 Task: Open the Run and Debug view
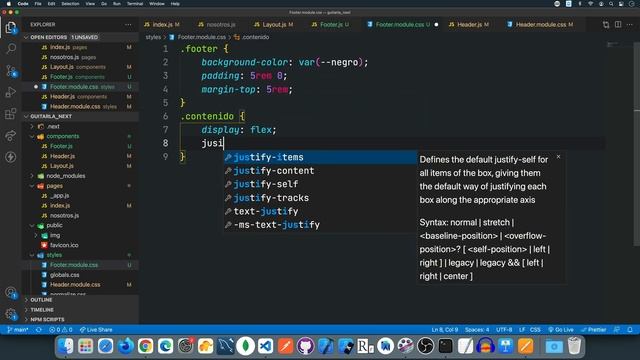click(11, 92)
